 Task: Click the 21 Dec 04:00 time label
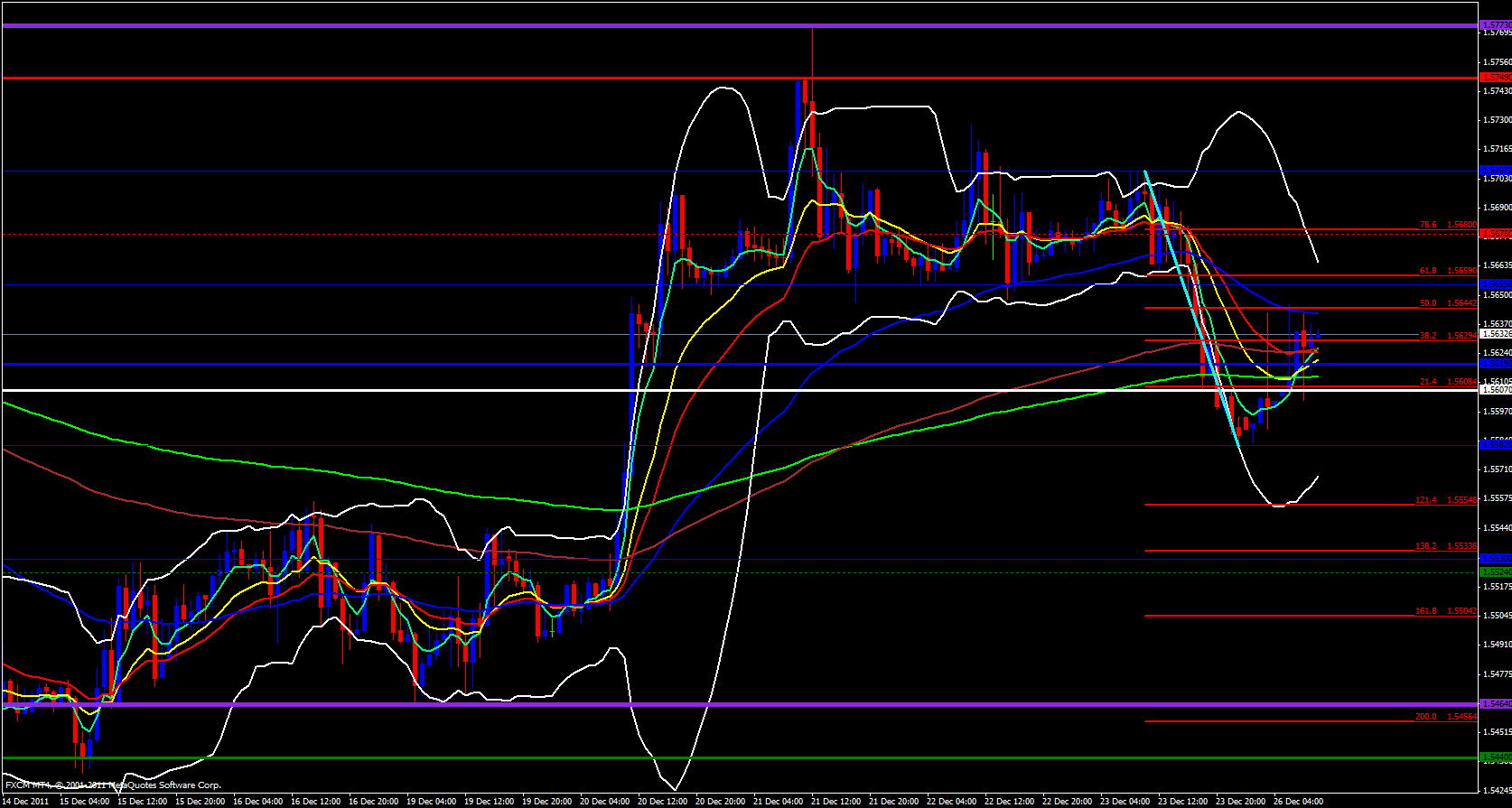point(779,802)
